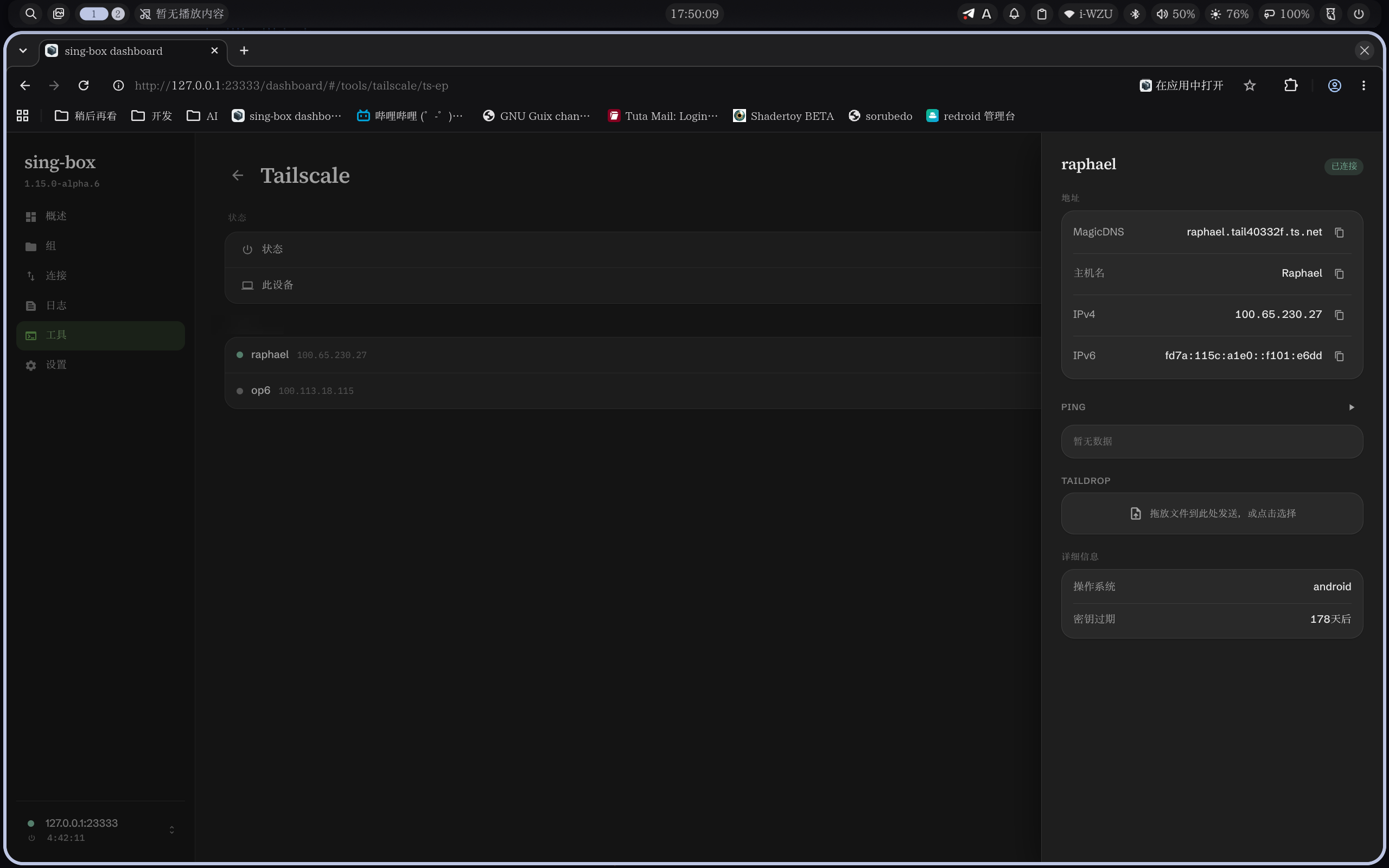Open the window overview icon in top bar

59,14
